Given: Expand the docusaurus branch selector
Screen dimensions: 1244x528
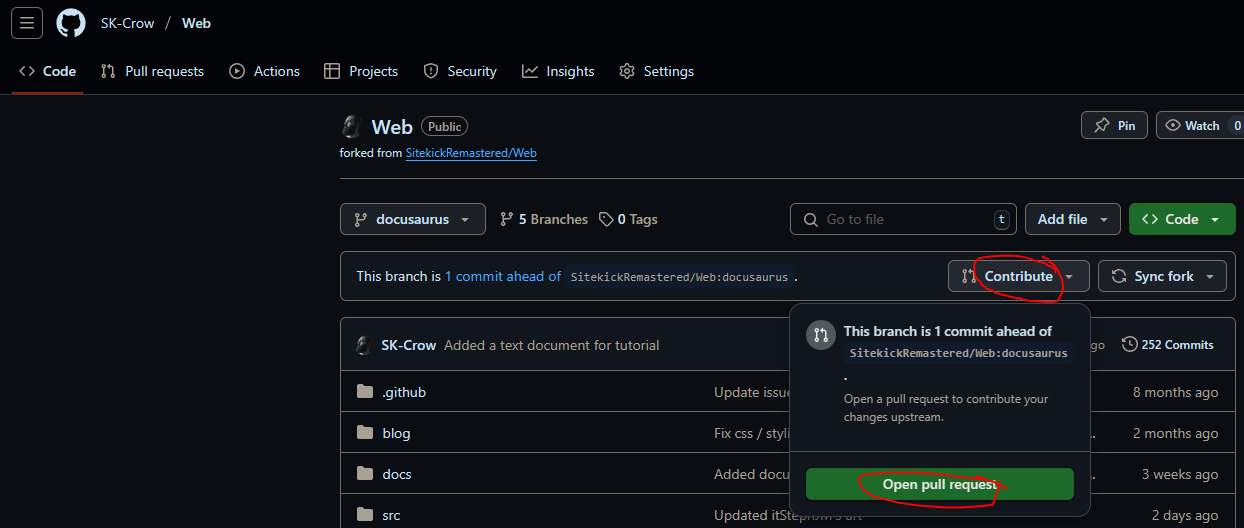Looking at the screenshot, I should [x=413, y=219].
